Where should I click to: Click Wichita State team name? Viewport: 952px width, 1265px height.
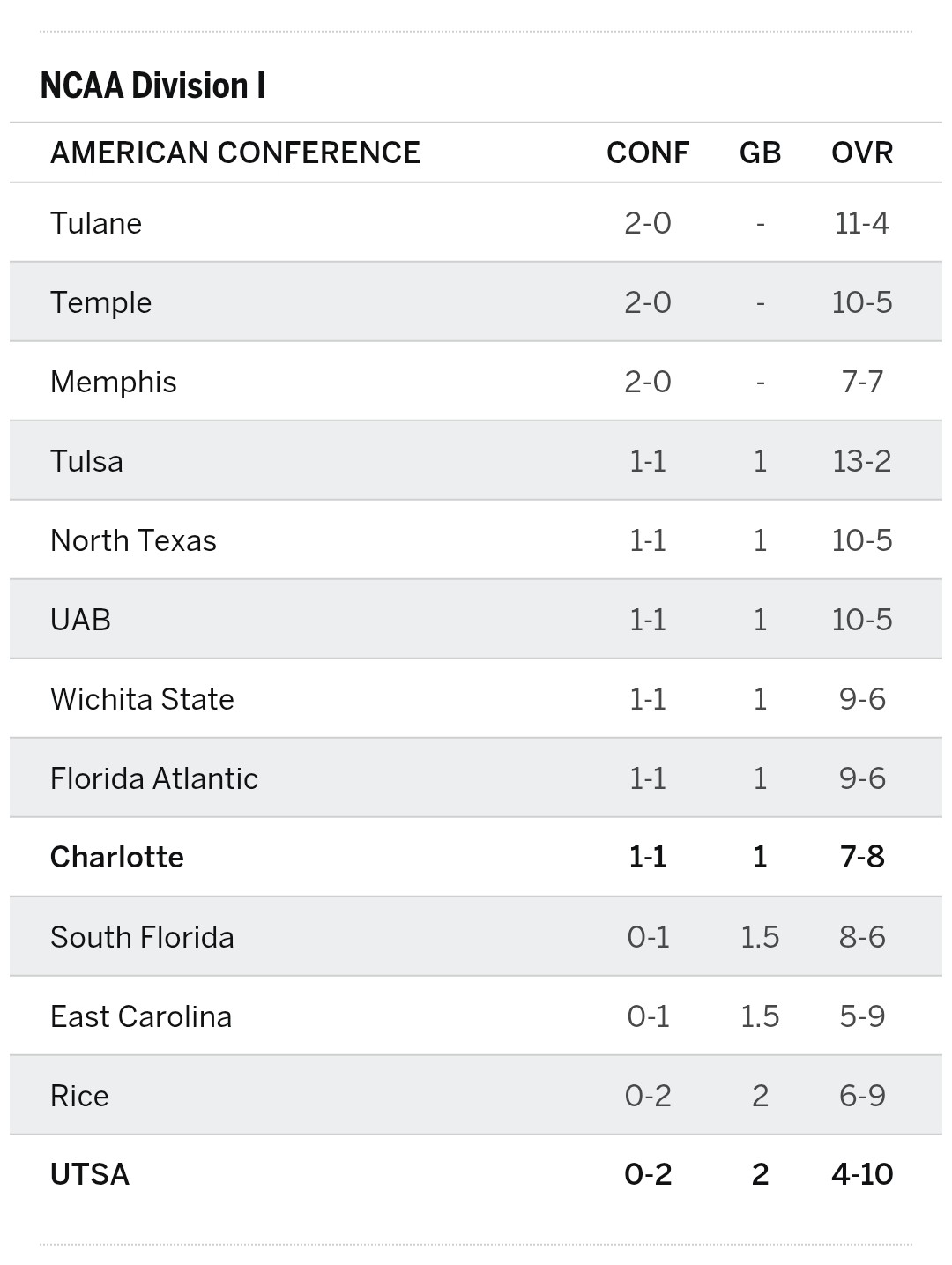click(142, 699)
